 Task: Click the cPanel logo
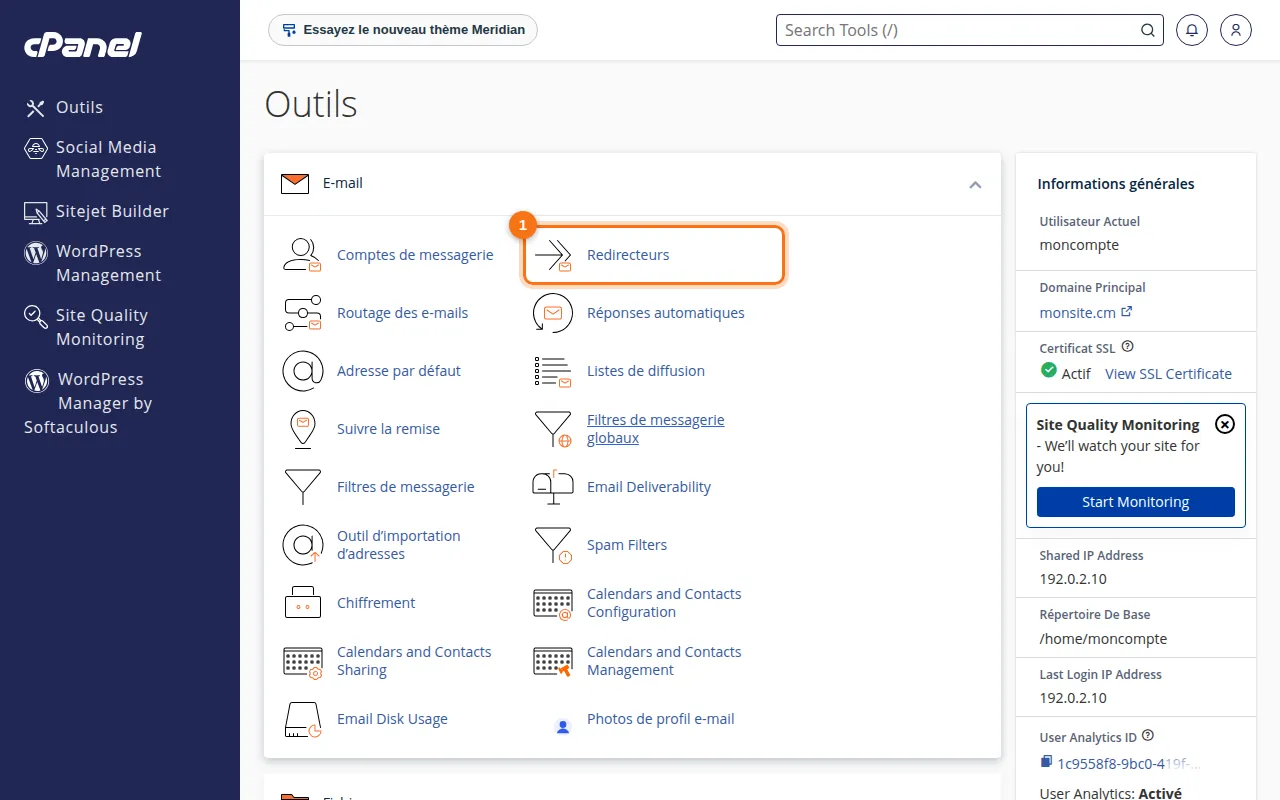coord(83,45)
